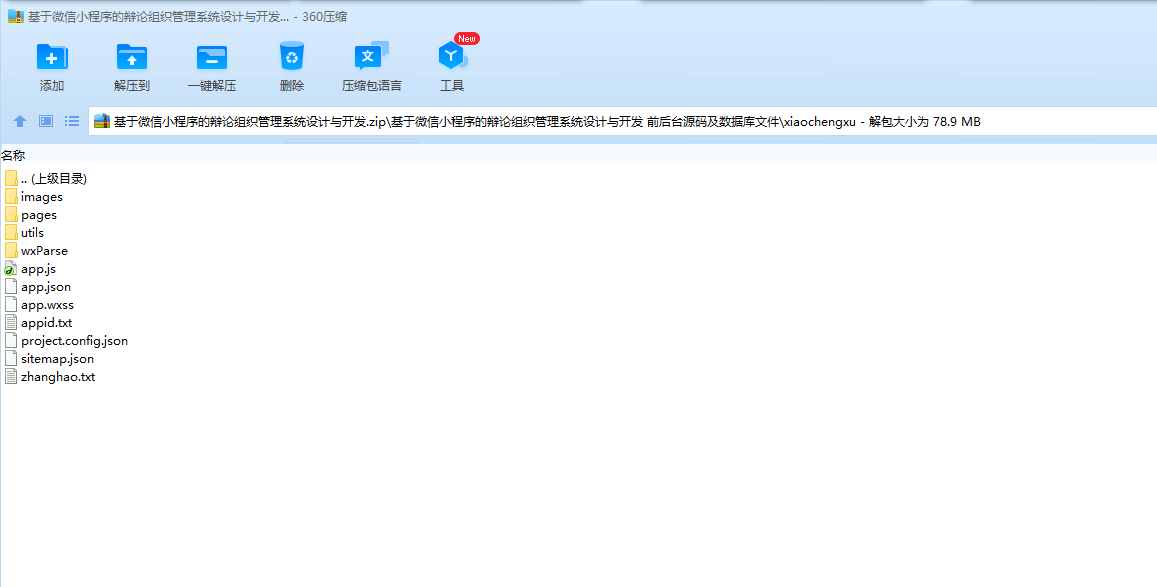Image resolution: width=1157 pixels, height=587 pixels.
Task: Switch to the list view icon
Action: [72, 121]
